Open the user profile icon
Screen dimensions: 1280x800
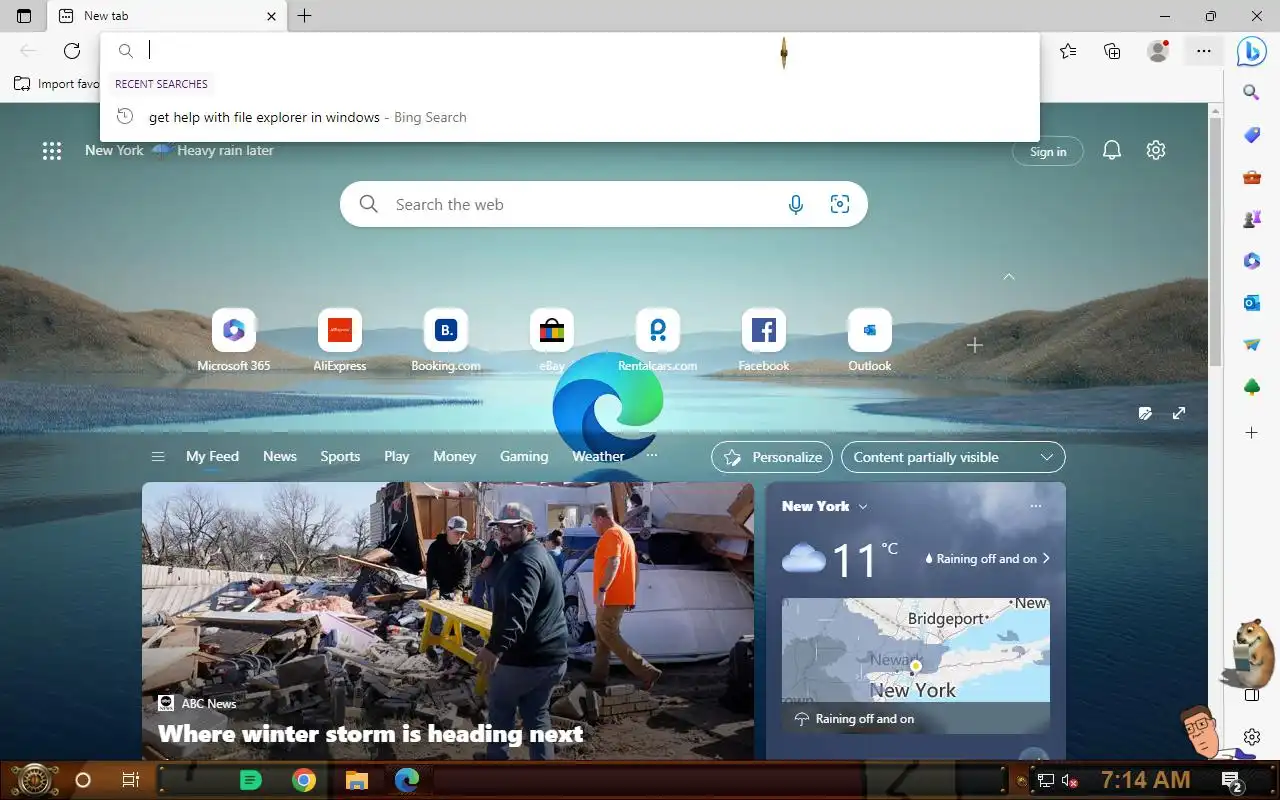1158,51
